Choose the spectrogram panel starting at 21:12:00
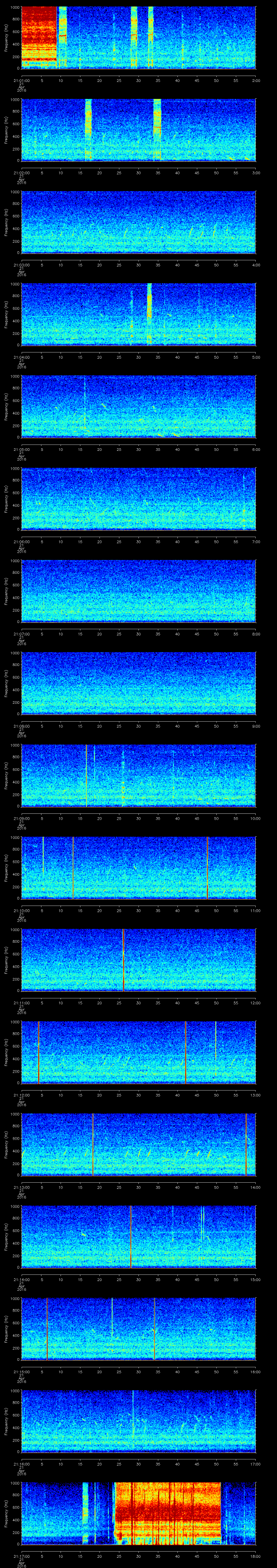Image resolution: width=277 pixels, height=1568 pixels. (138, 1052)
